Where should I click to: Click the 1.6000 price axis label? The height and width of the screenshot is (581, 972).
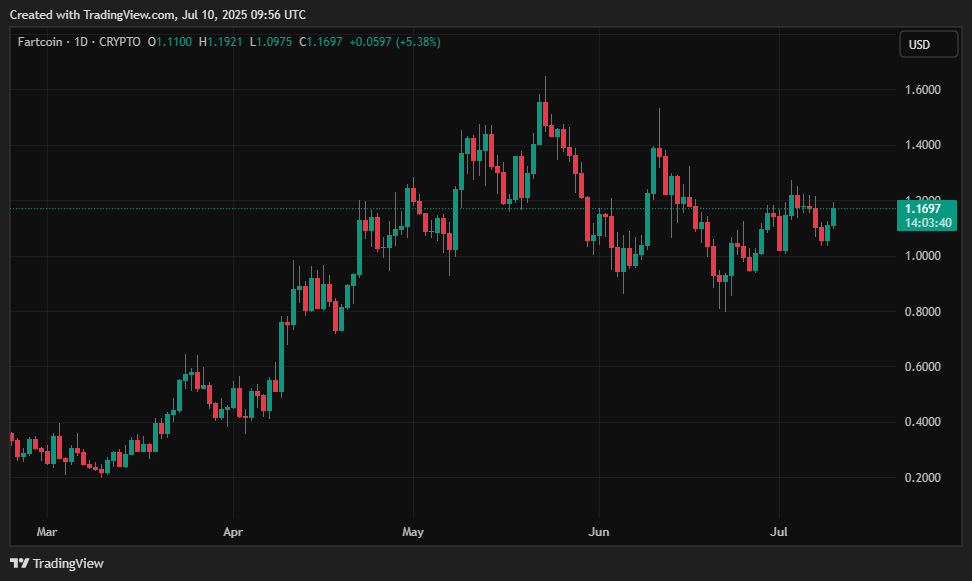[x=922, y=90]
